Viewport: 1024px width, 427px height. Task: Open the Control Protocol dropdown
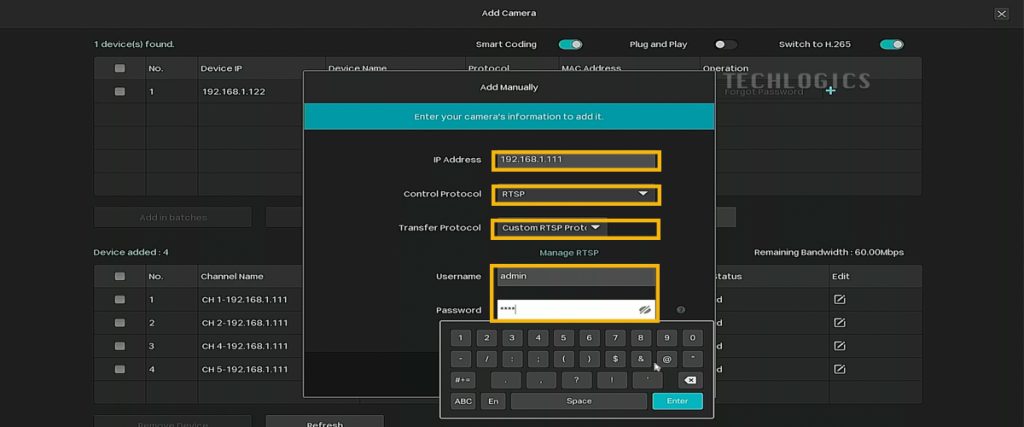pyautogui.click(x=576, y=194)
